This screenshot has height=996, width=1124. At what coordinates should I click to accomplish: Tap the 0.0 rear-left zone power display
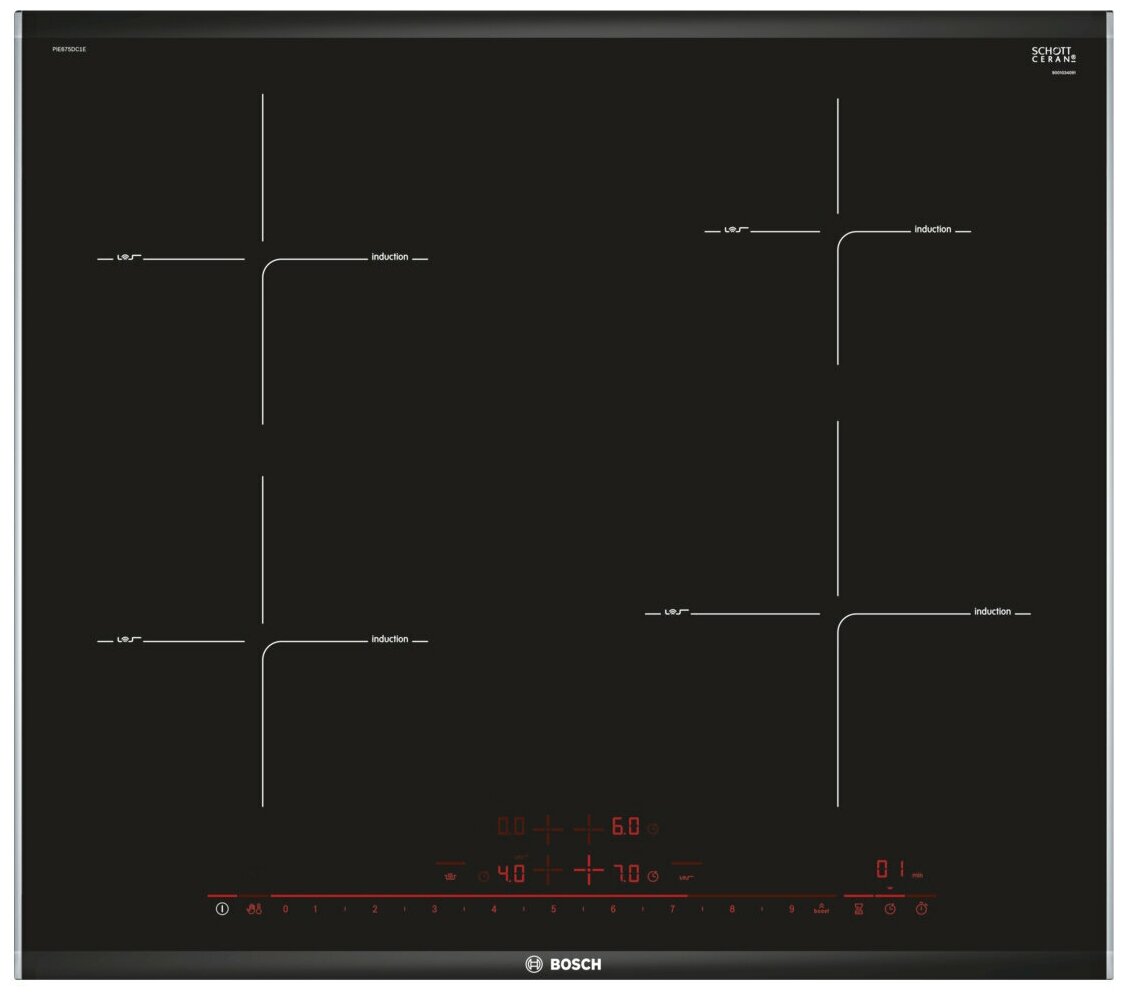click(x=511, y=827)
